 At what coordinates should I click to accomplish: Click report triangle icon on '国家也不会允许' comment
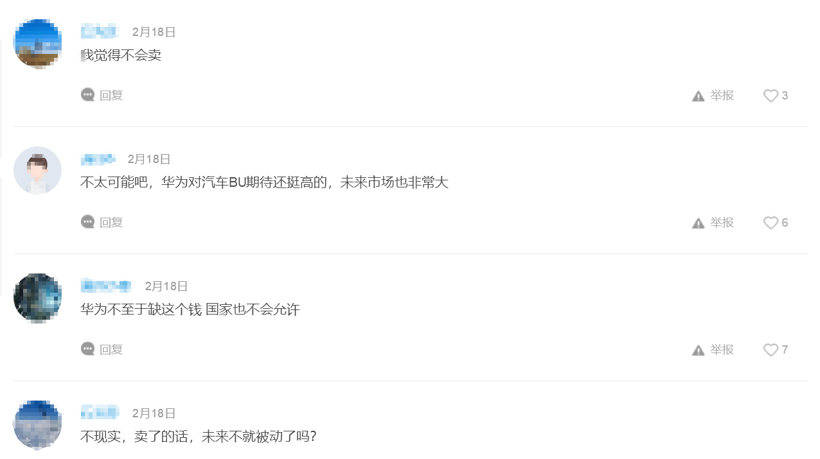tap(698, 350)
